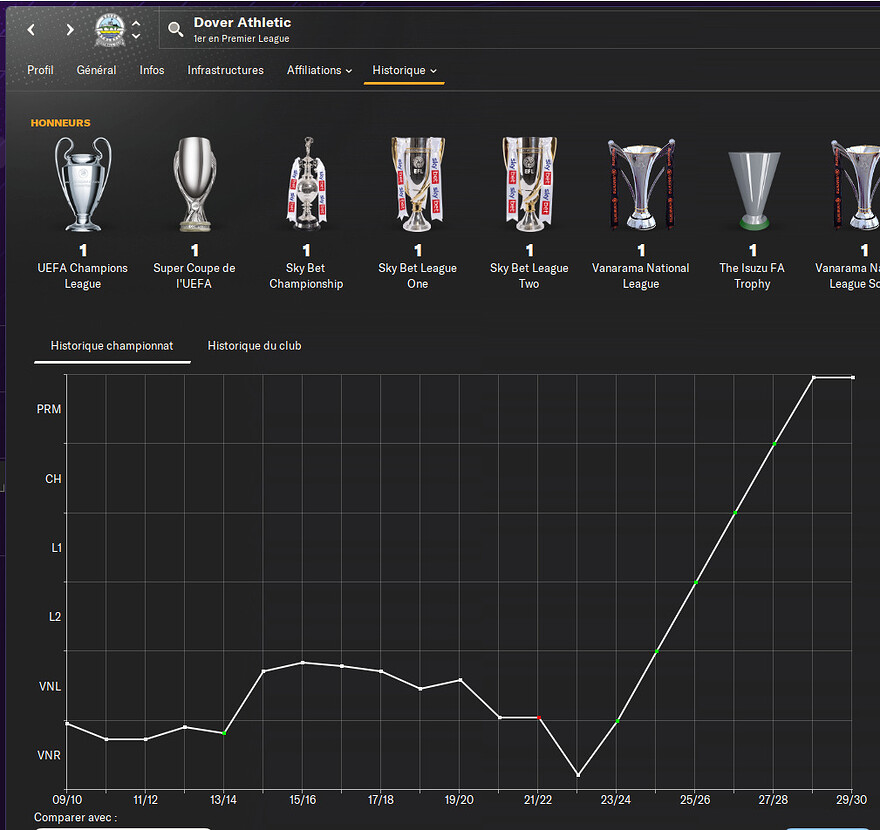Click the down chevron beside the club badge
The height and width of the screenshot is (830, 880).
(x=137, y=37)
